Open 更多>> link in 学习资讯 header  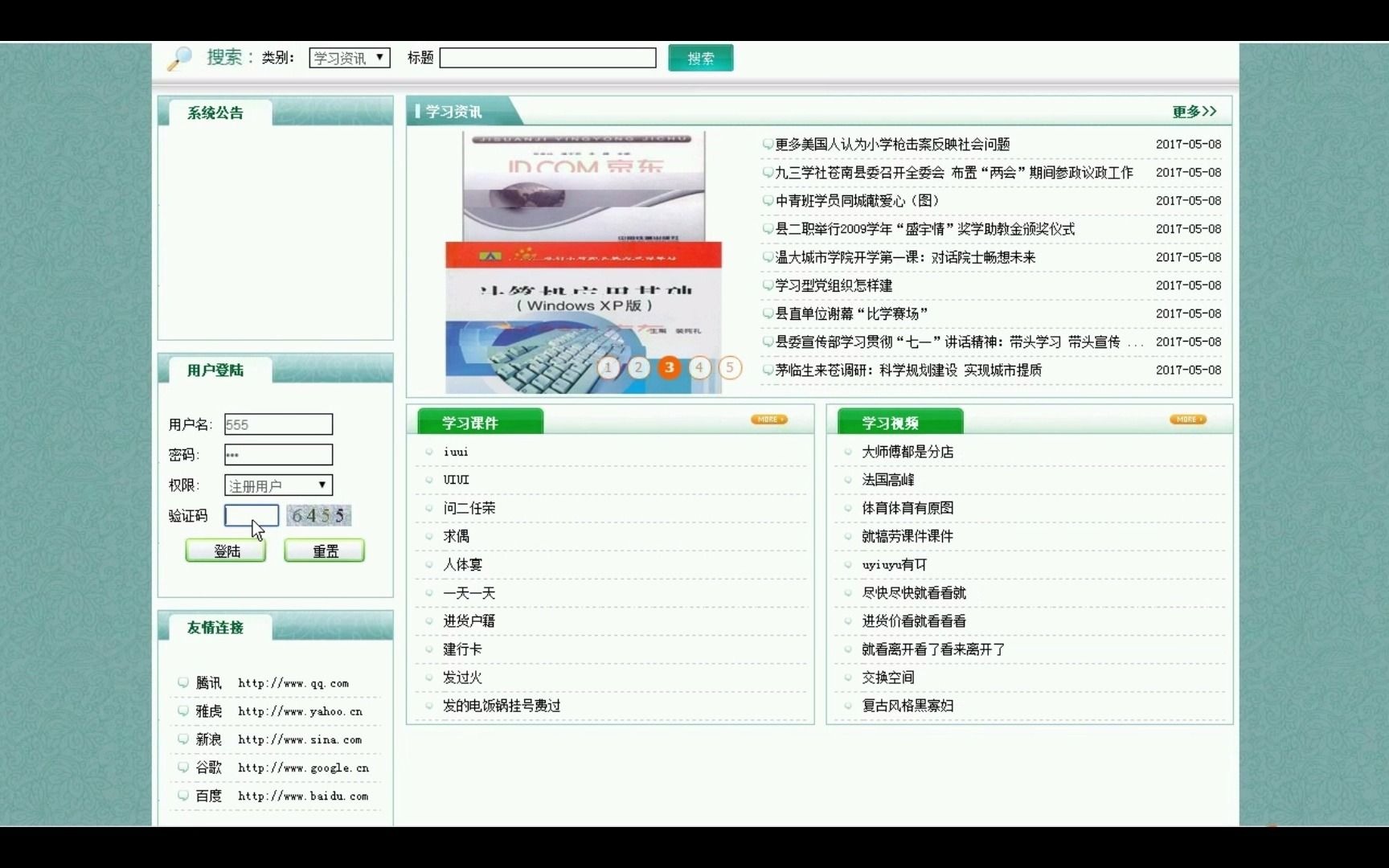[x=1194, y=112]
